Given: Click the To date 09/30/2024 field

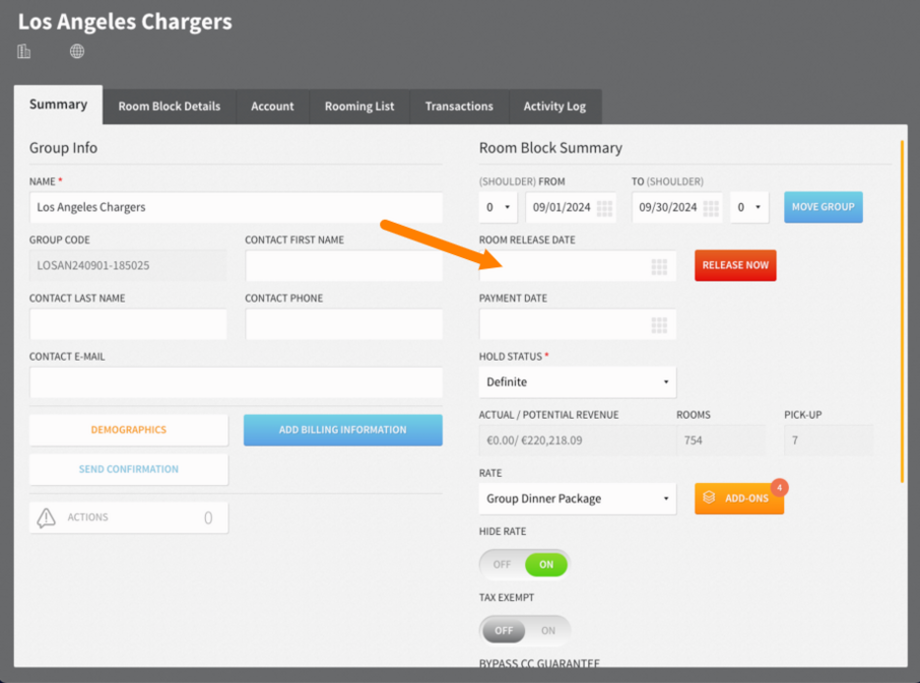Looking at the screenshot, I should tap(677, 207).
